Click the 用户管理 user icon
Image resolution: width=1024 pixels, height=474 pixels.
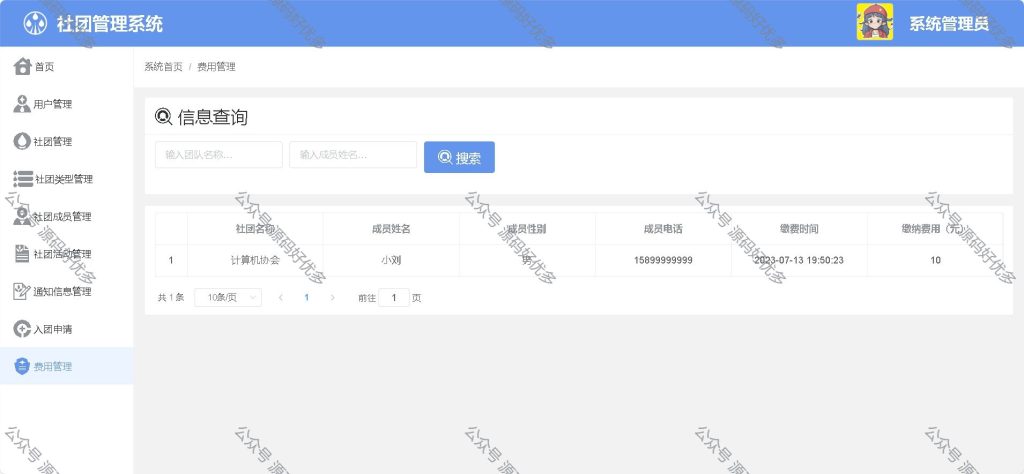click(22, 104)
